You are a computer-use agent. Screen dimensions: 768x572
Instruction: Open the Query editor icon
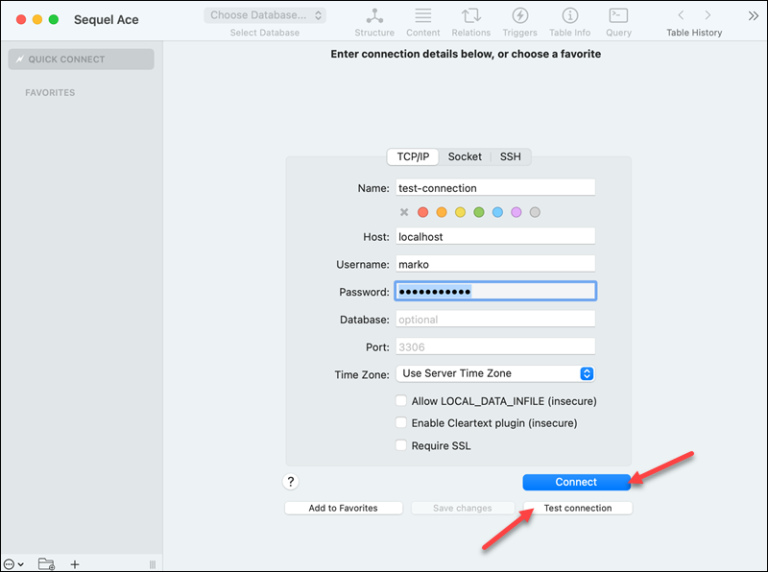coord(618,17)
